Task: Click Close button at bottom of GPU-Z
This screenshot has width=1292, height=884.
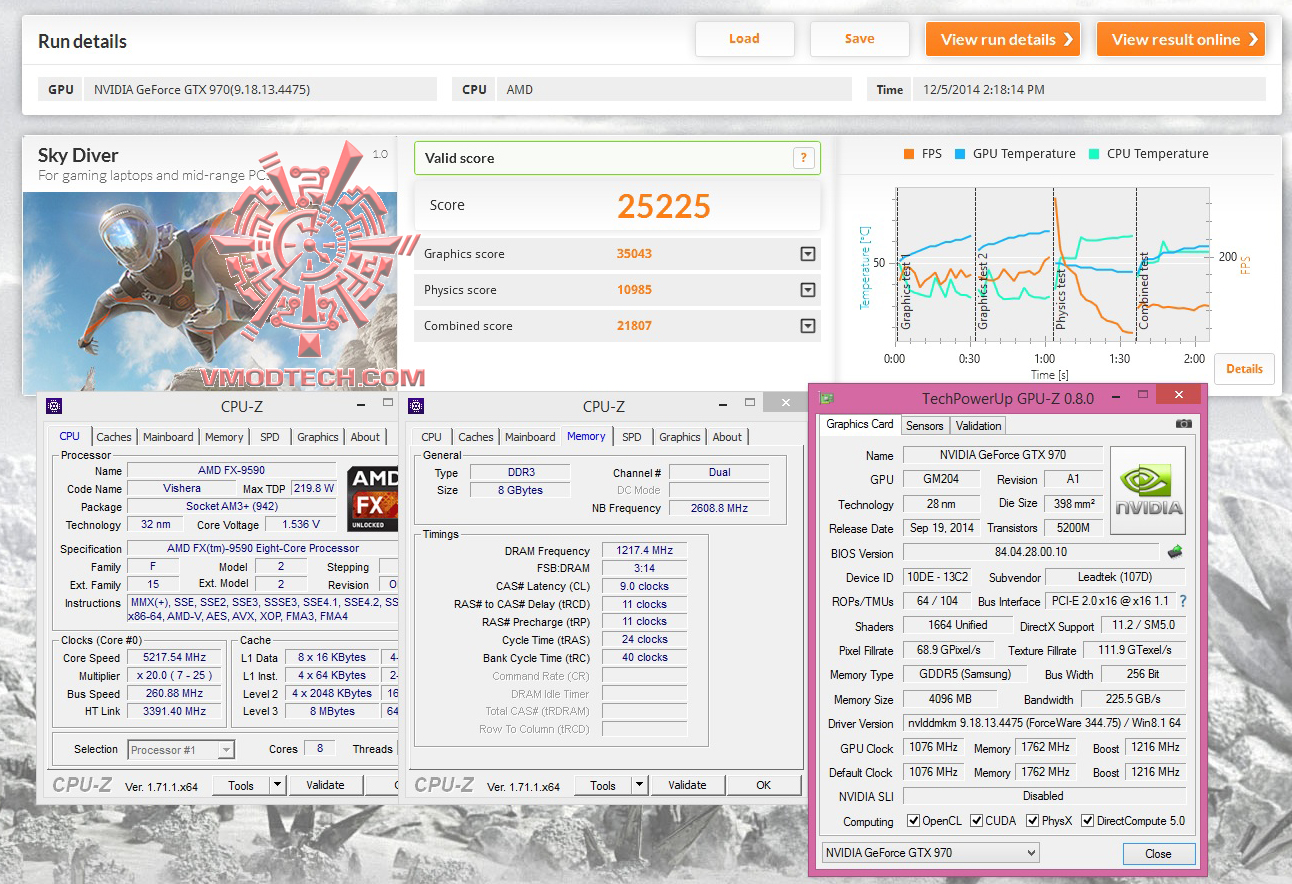Action: point(1158,853)
